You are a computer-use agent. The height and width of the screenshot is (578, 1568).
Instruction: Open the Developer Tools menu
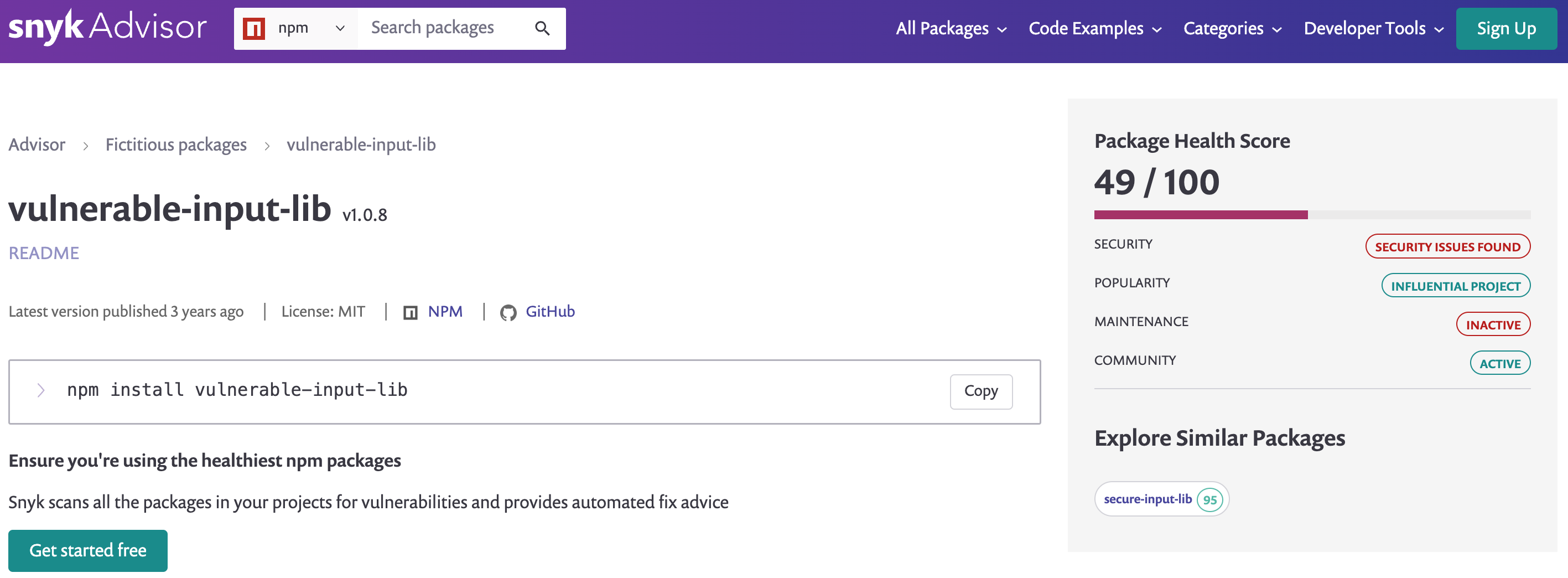click(x=1373, y=29)
